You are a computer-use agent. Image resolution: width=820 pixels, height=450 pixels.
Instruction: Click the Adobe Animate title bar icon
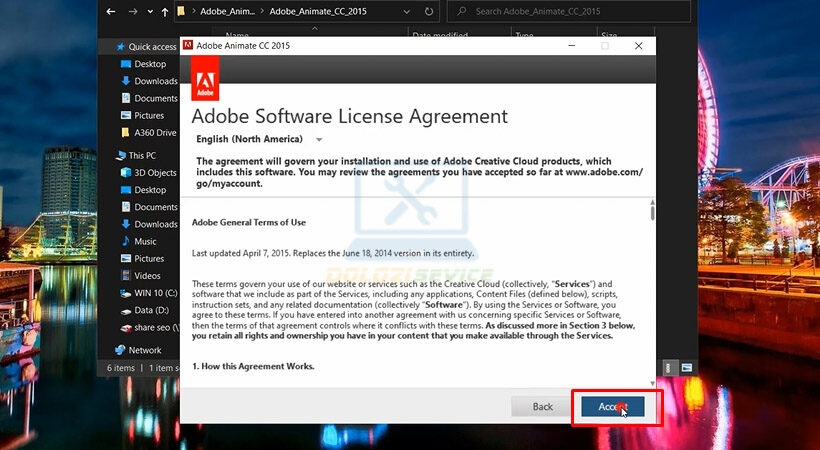[x=188, y=46]
